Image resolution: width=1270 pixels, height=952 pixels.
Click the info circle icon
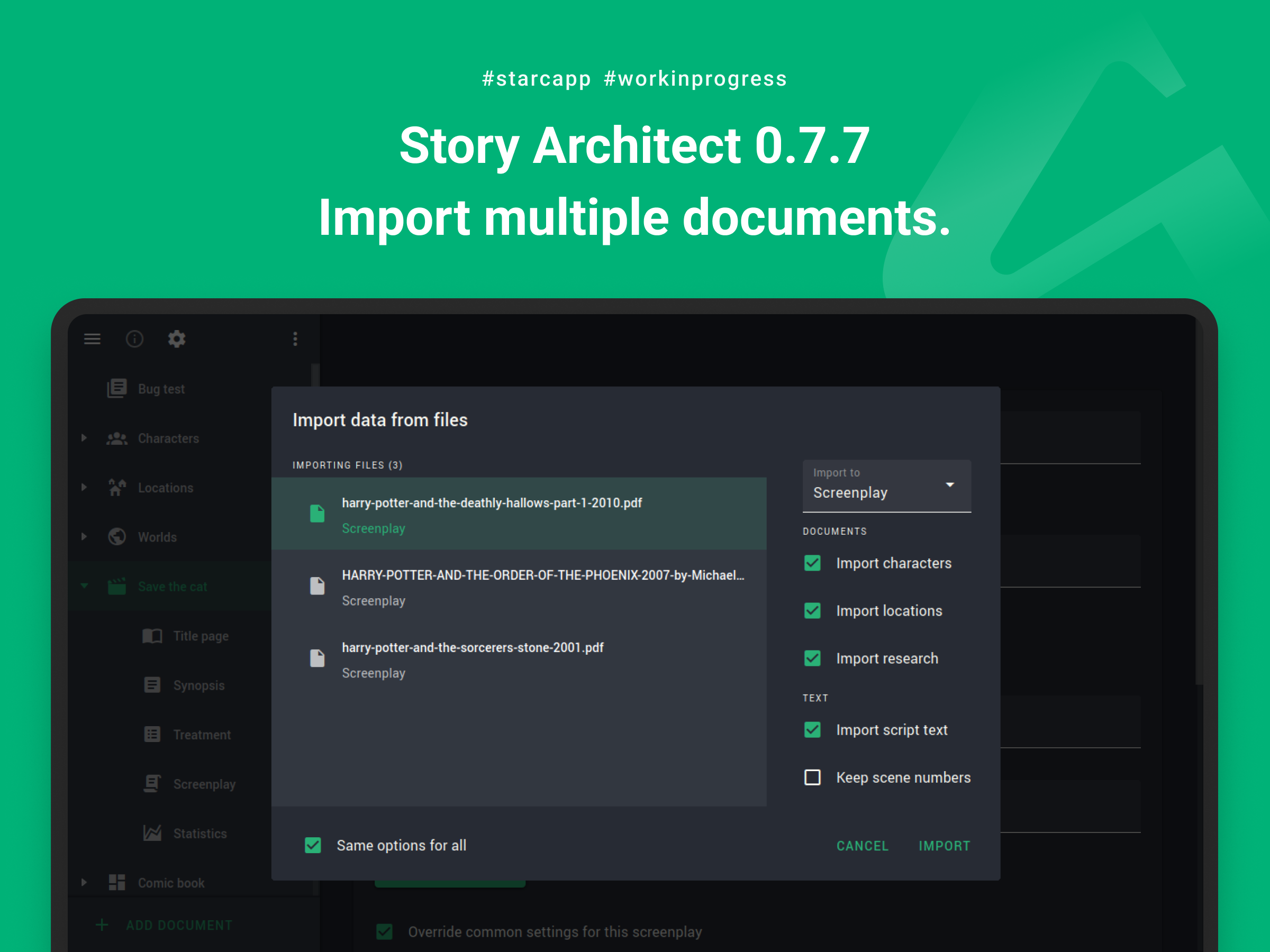pos(134,339)
